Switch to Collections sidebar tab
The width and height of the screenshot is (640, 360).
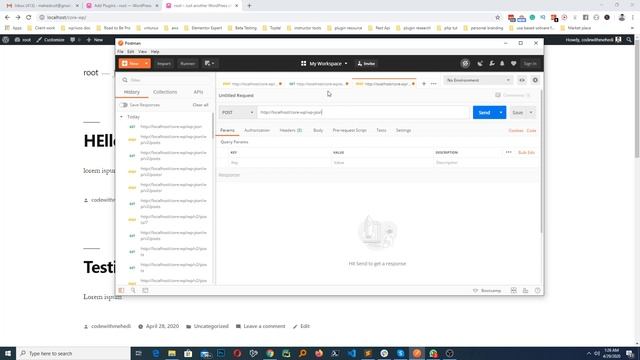pyautogui.click(x=165, y=92)
